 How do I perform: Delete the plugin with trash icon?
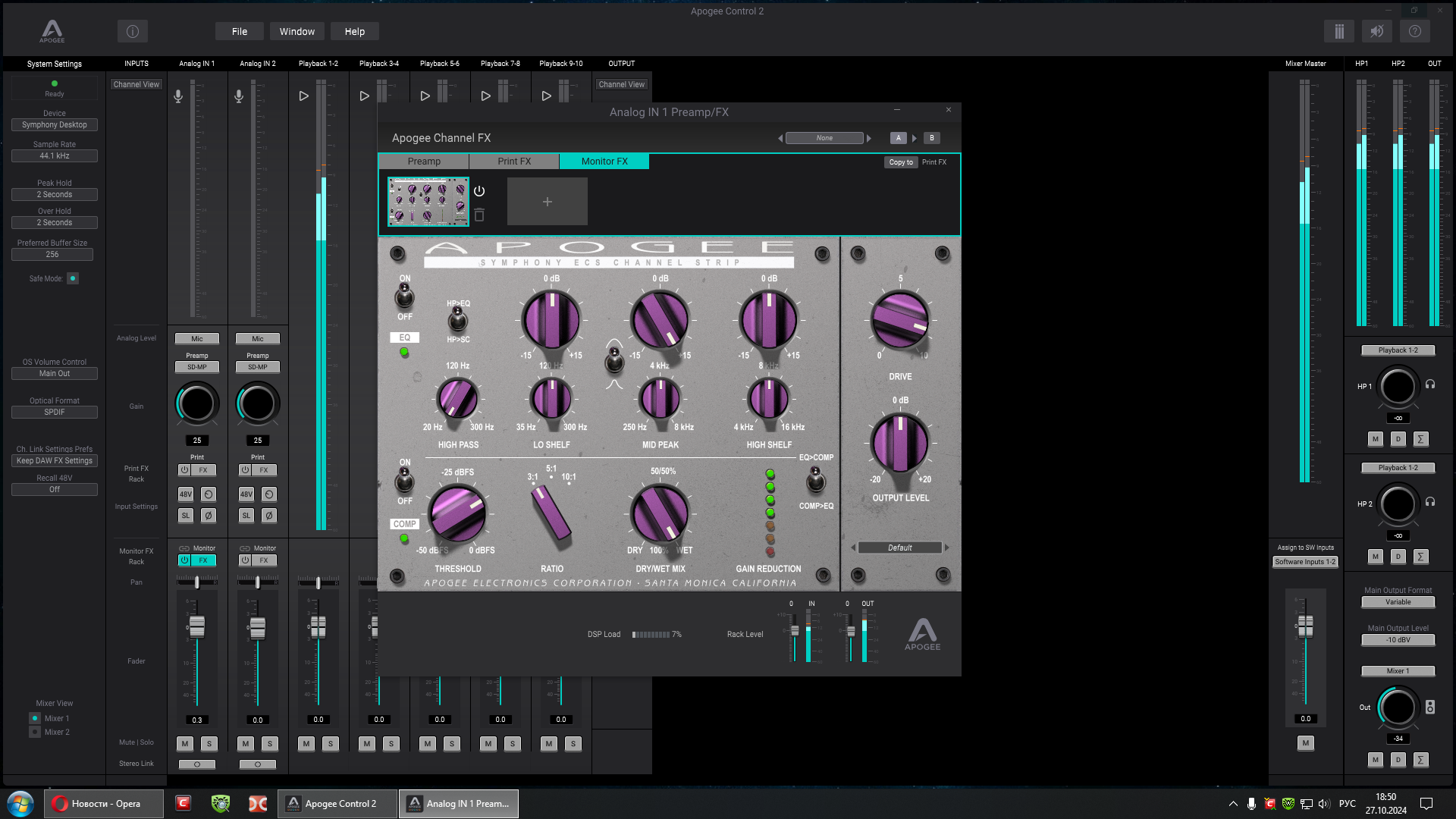click(x=479, y=215)
